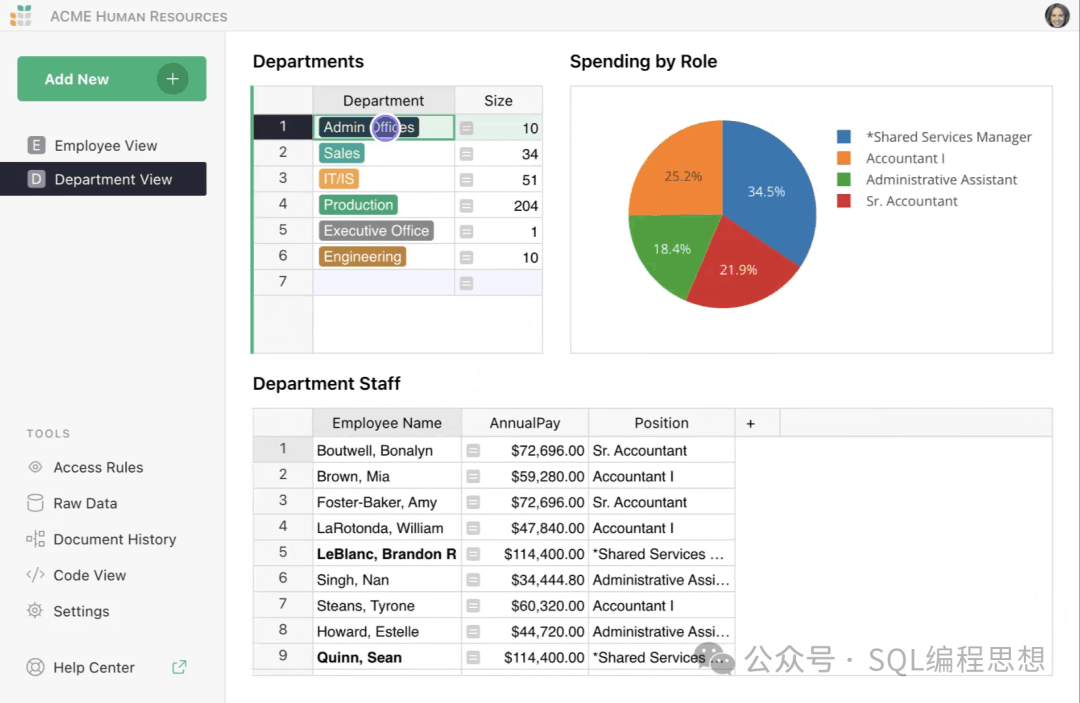Click the user avatar in top corner

pos(1057,15)
